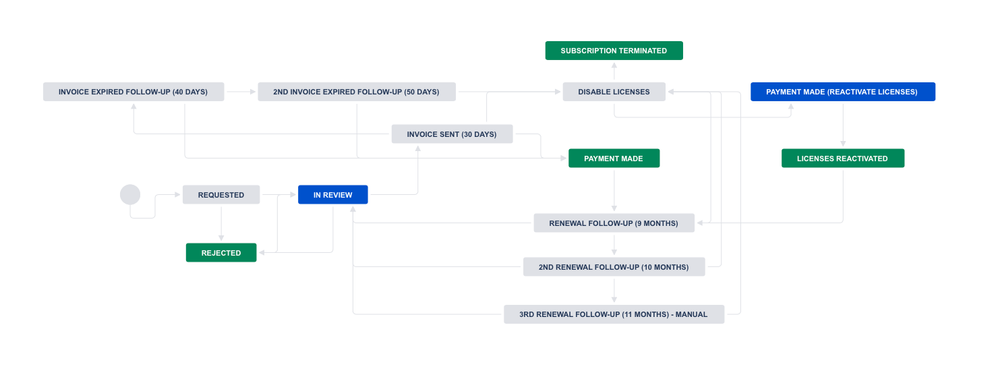Click the arrow between REQUESTED and IN REVIEW
The height and width of the screenshot is (375, 998).
[279, 195]
